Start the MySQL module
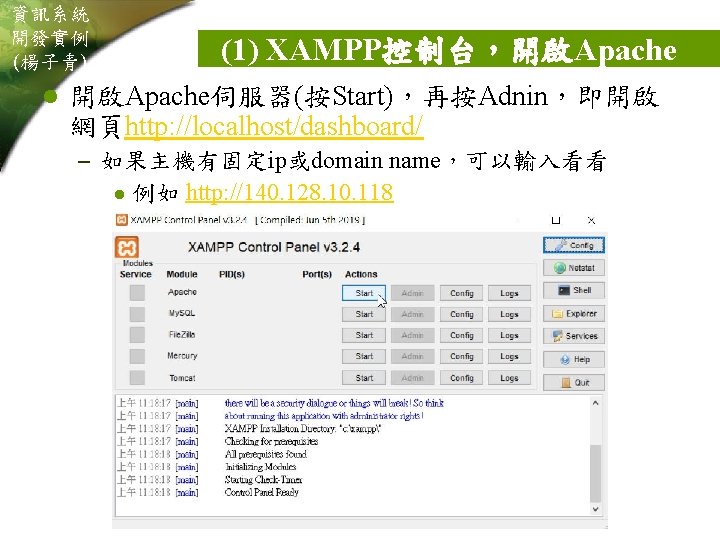This screenshot has height=540, width=720. coord(364,314)
